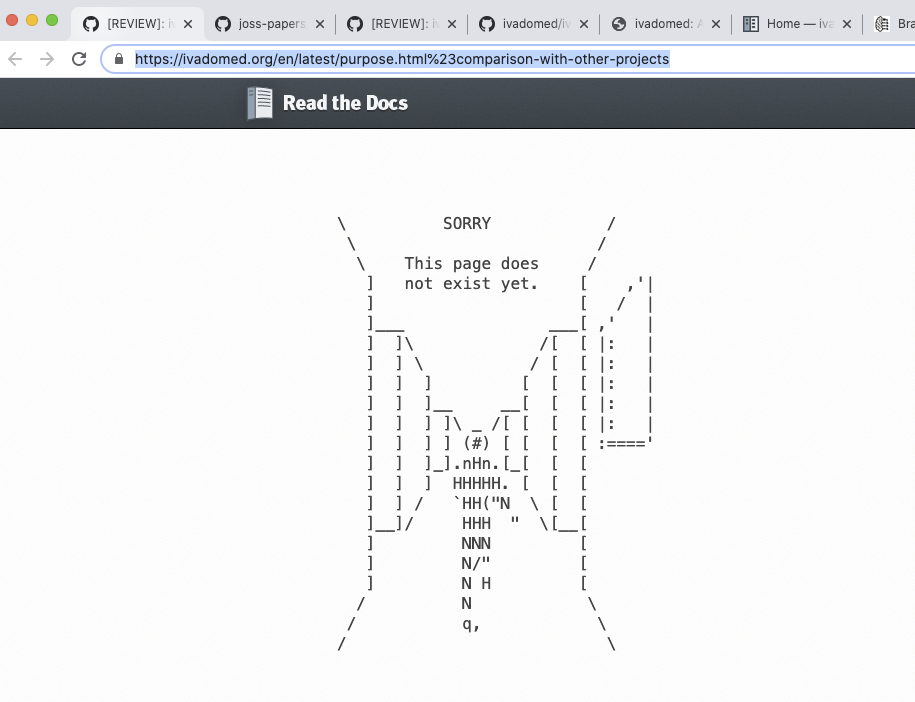This screenshot has height=702, width=915.
Task: Click the red close window button
Action: point(12,20)
